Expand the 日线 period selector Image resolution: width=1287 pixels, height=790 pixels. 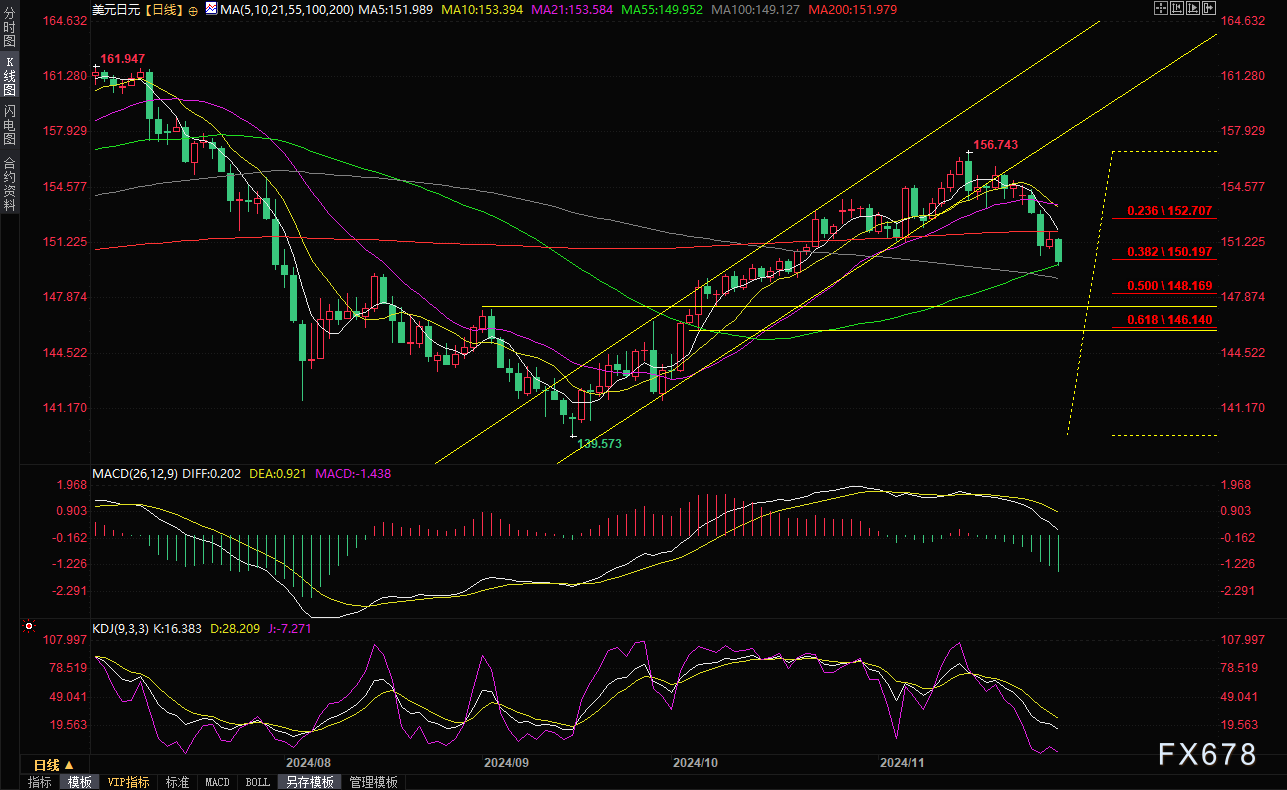pos(48,765)
